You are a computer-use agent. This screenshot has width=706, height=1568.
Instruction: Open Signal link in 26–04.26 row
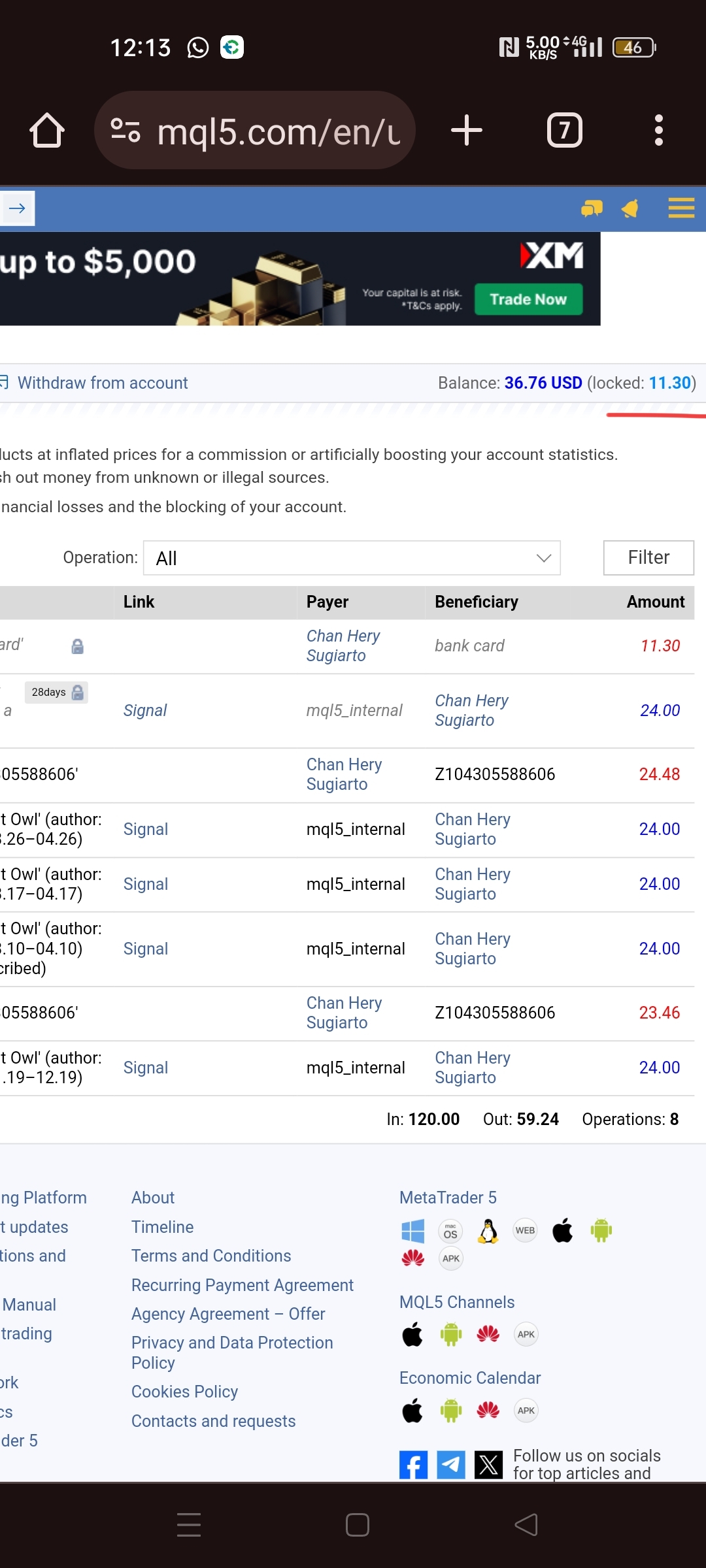point(146,830)
